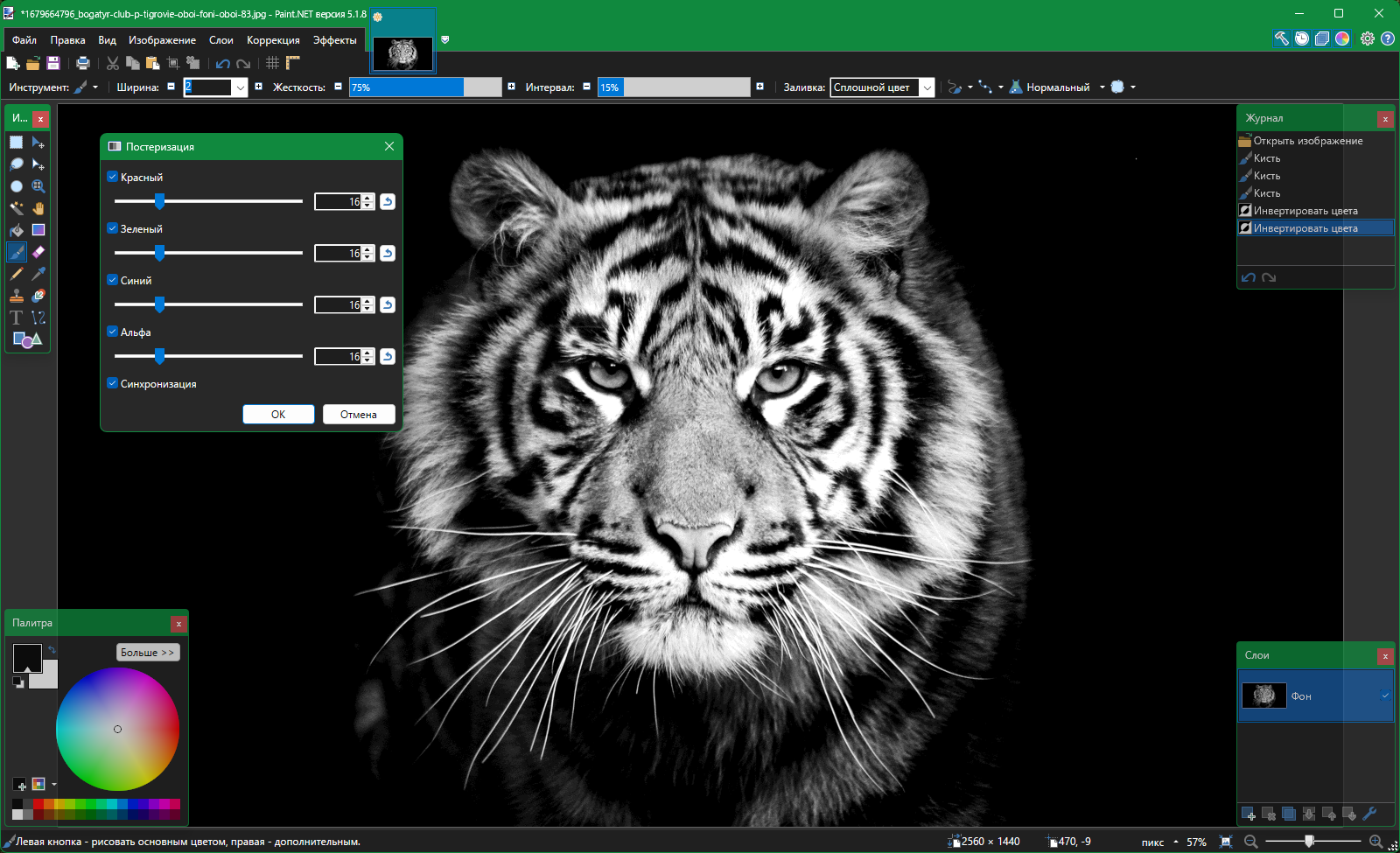
Task: Click the Save file icon
Action: point(53,63)
